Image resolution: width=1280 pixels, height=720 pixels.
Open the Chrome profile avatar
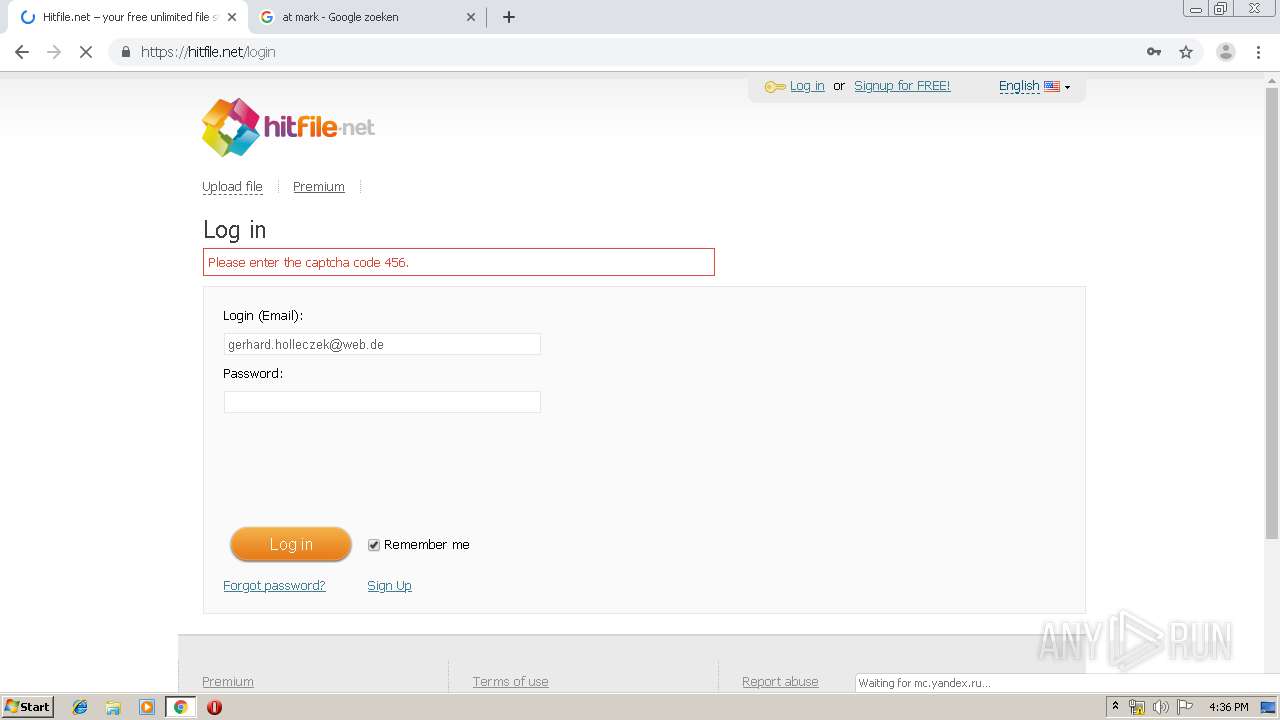[x=1225, y=52]
